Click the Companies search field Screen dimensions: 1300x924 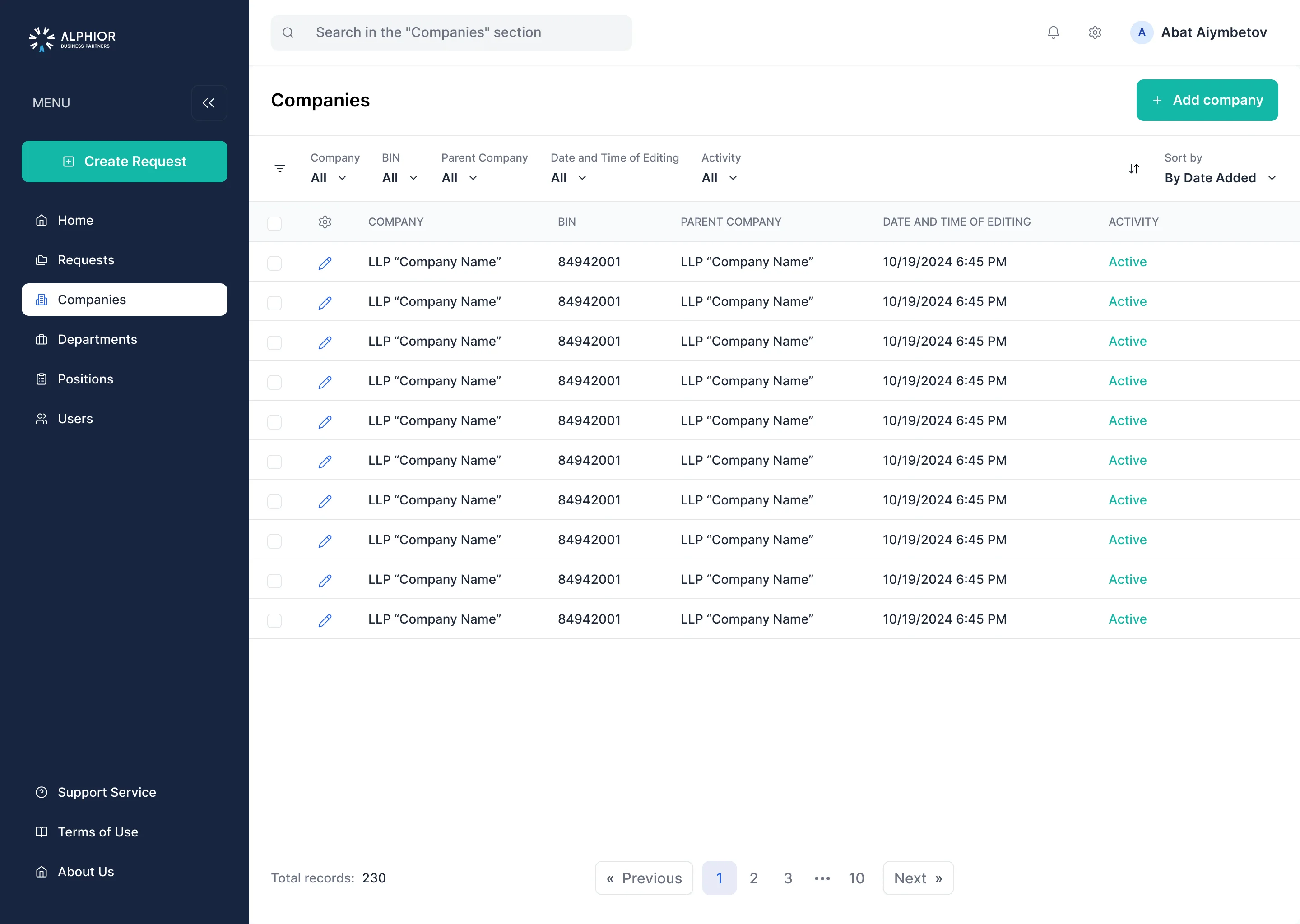451,32
